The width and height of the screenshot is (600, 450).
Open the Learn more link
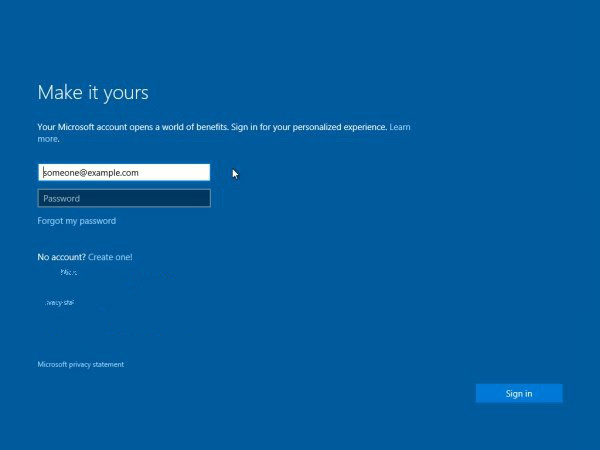point(399,127)
